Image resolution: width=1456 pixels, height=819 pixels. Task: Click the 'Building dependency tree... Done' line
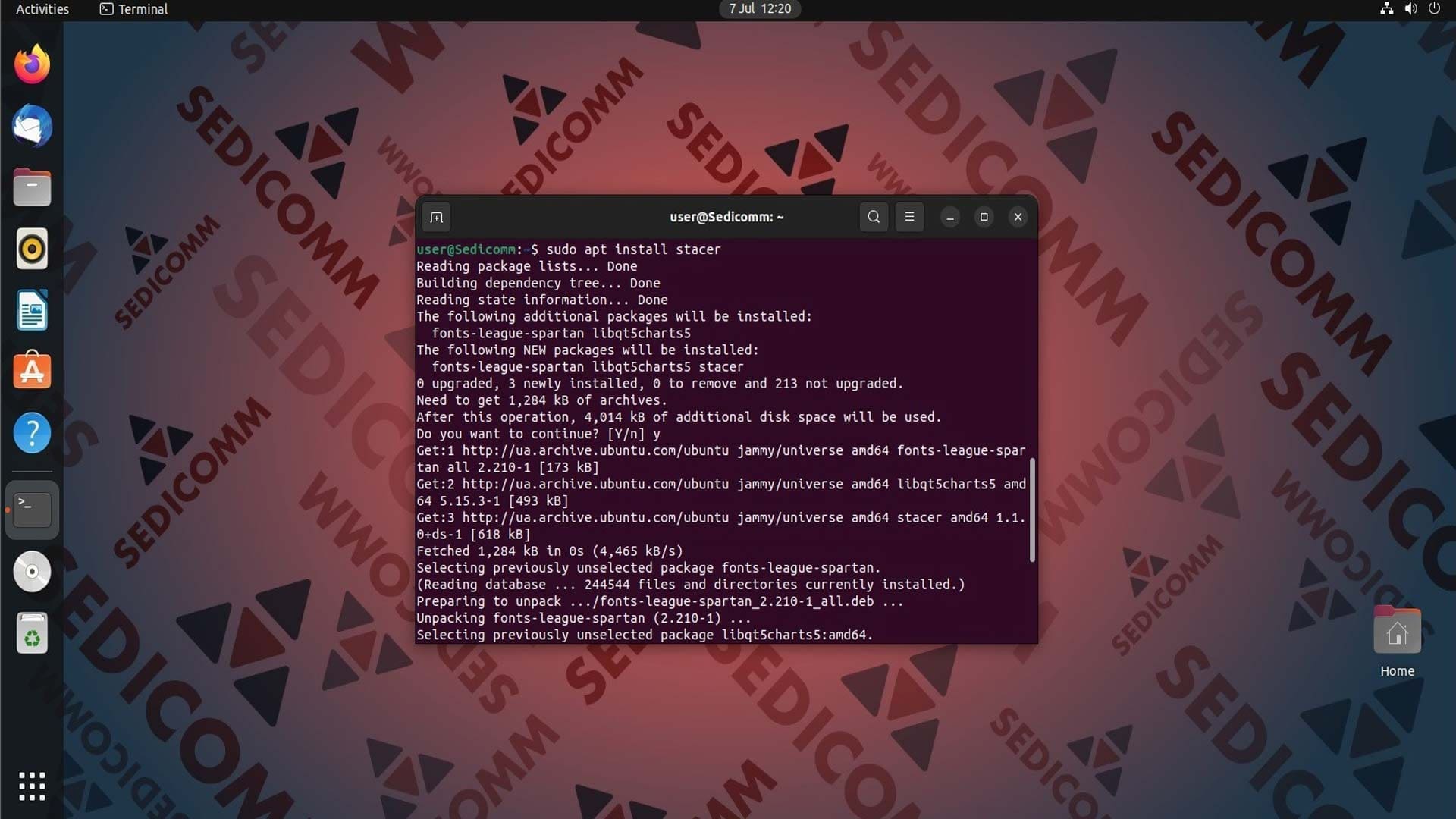click(x=538, y=283)
